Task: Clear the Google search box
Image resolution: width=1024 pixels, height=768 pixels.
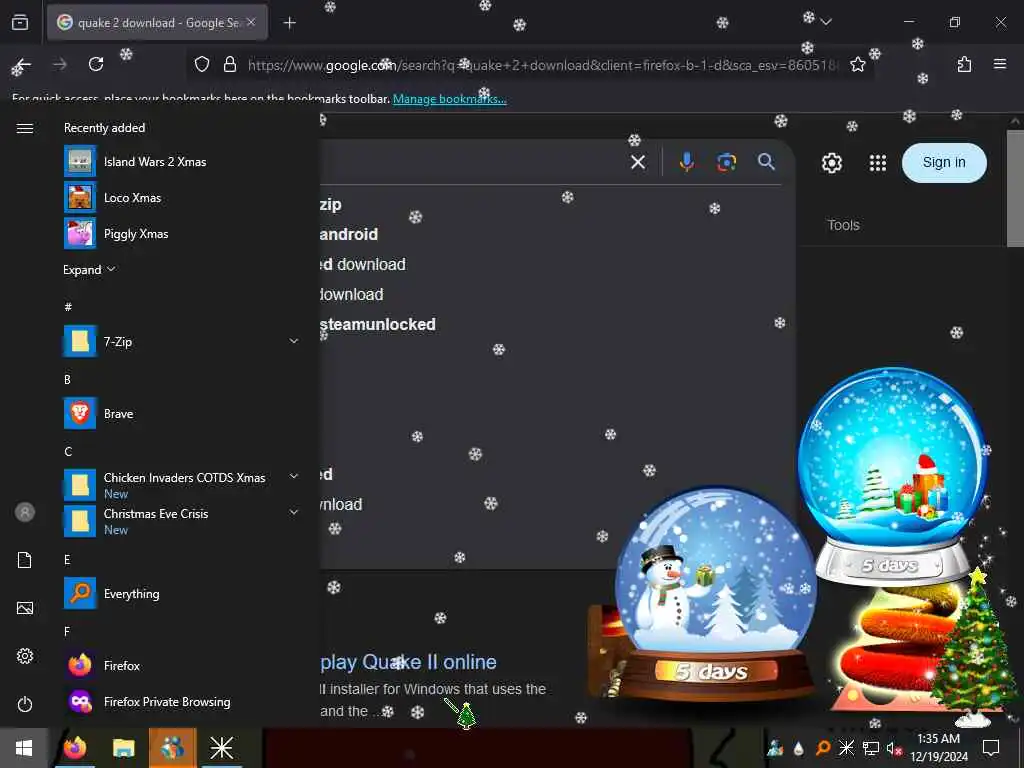Action: (638, 162)
